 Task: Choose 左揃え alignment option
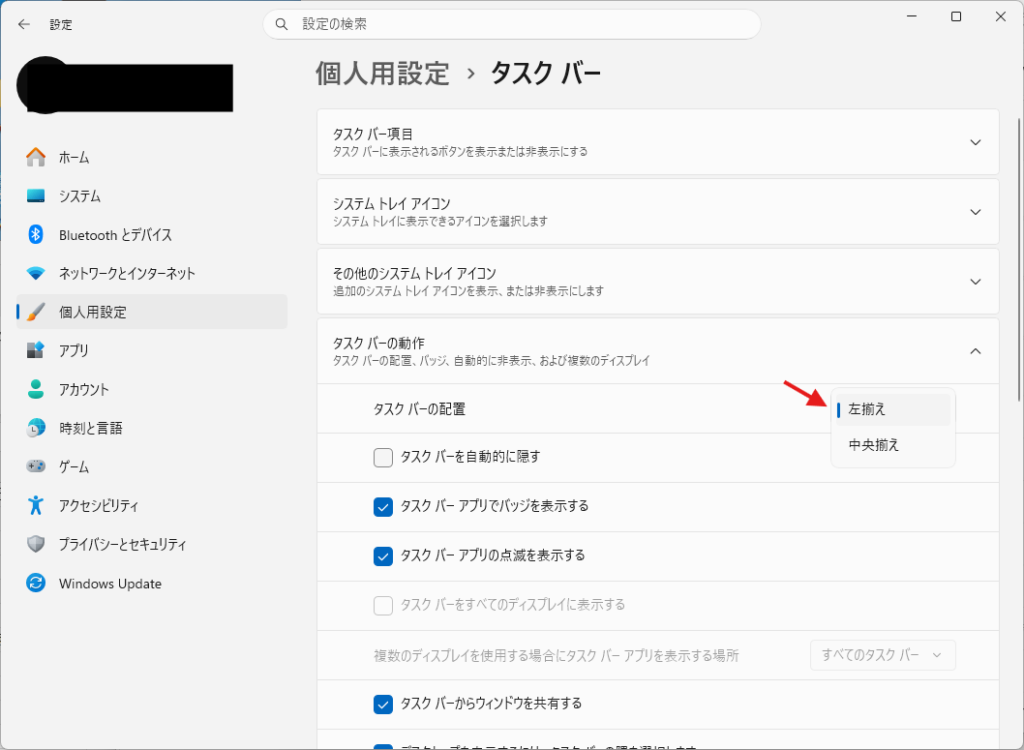tap(893, 410)
